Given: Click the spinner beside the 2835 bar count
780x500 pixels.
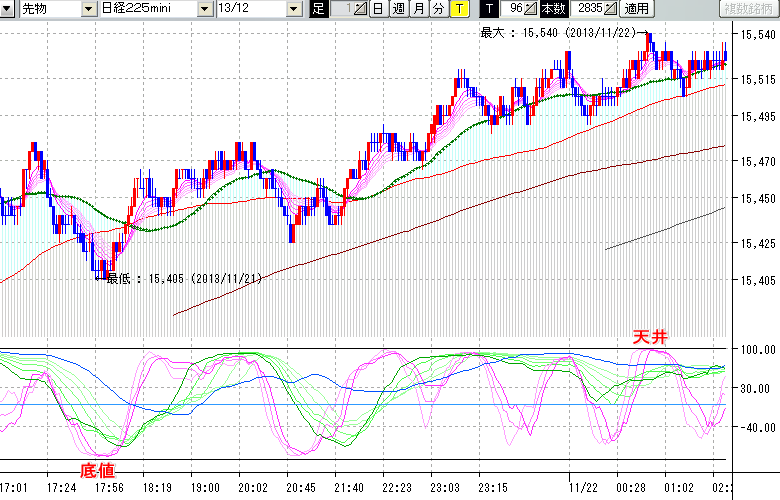Looking at the screenshot, I should [610, 9].
